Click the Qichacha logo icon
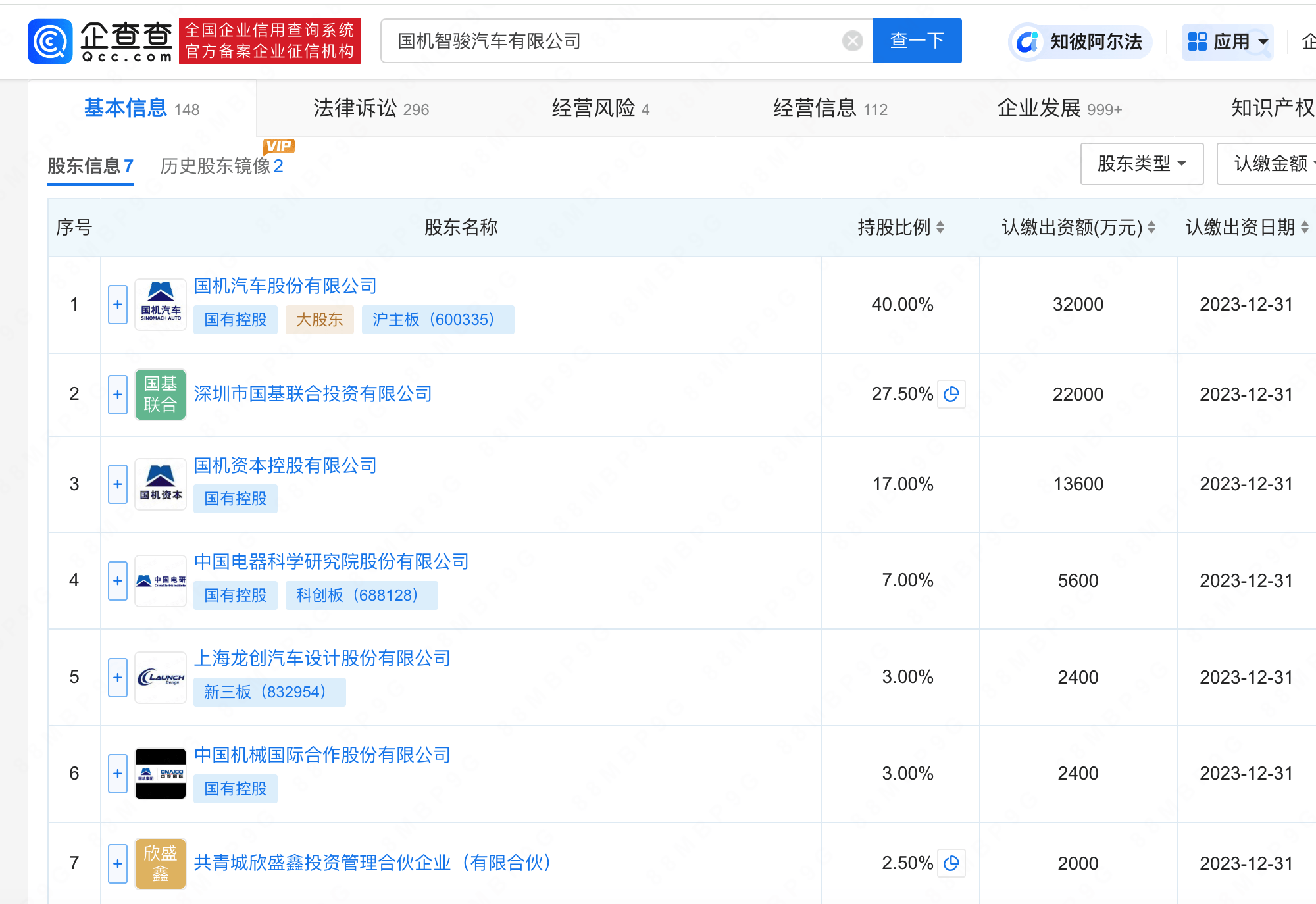The width and height of the screenshot is (1316, 904). 50,41
